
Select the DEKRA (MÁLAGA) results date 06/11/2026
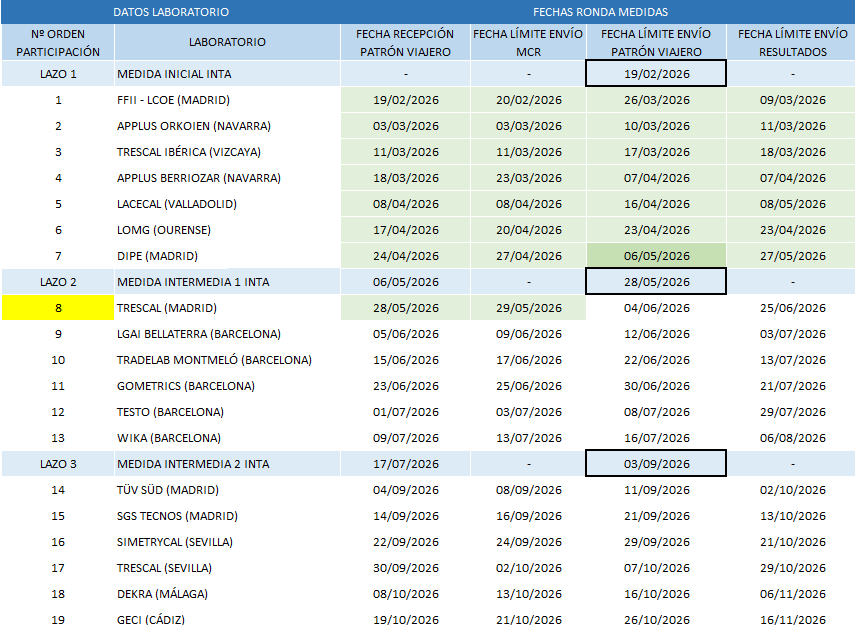click(792, 594)
